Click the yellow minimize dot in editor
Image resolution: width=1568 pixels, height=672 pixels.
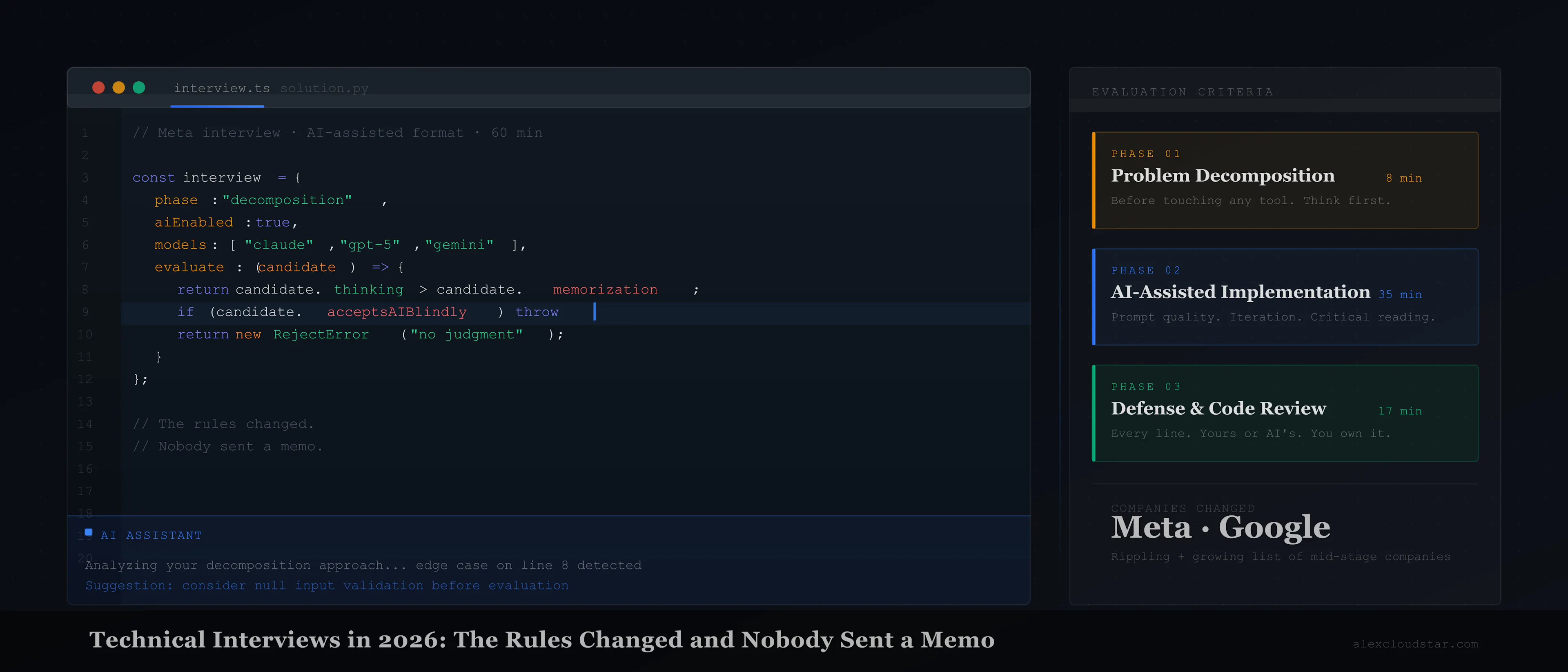point(119,88)
